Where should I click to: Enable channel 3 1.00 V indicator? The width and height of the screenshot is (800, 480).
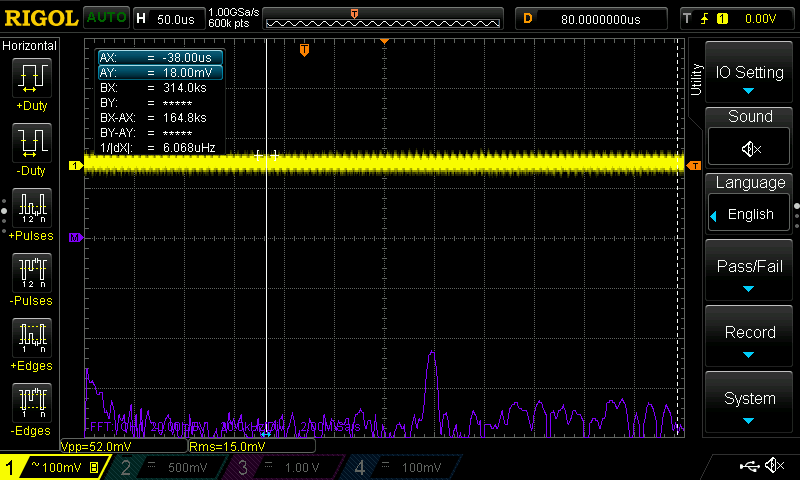[x=282, y=467]
